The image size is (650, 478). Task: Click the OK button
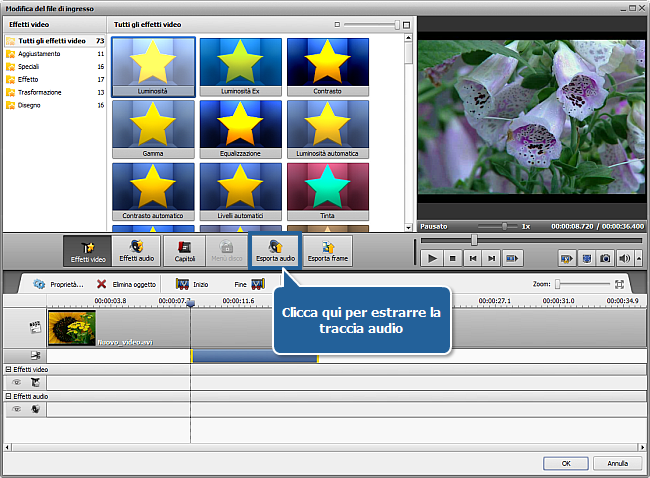click(x=566, y=463)
